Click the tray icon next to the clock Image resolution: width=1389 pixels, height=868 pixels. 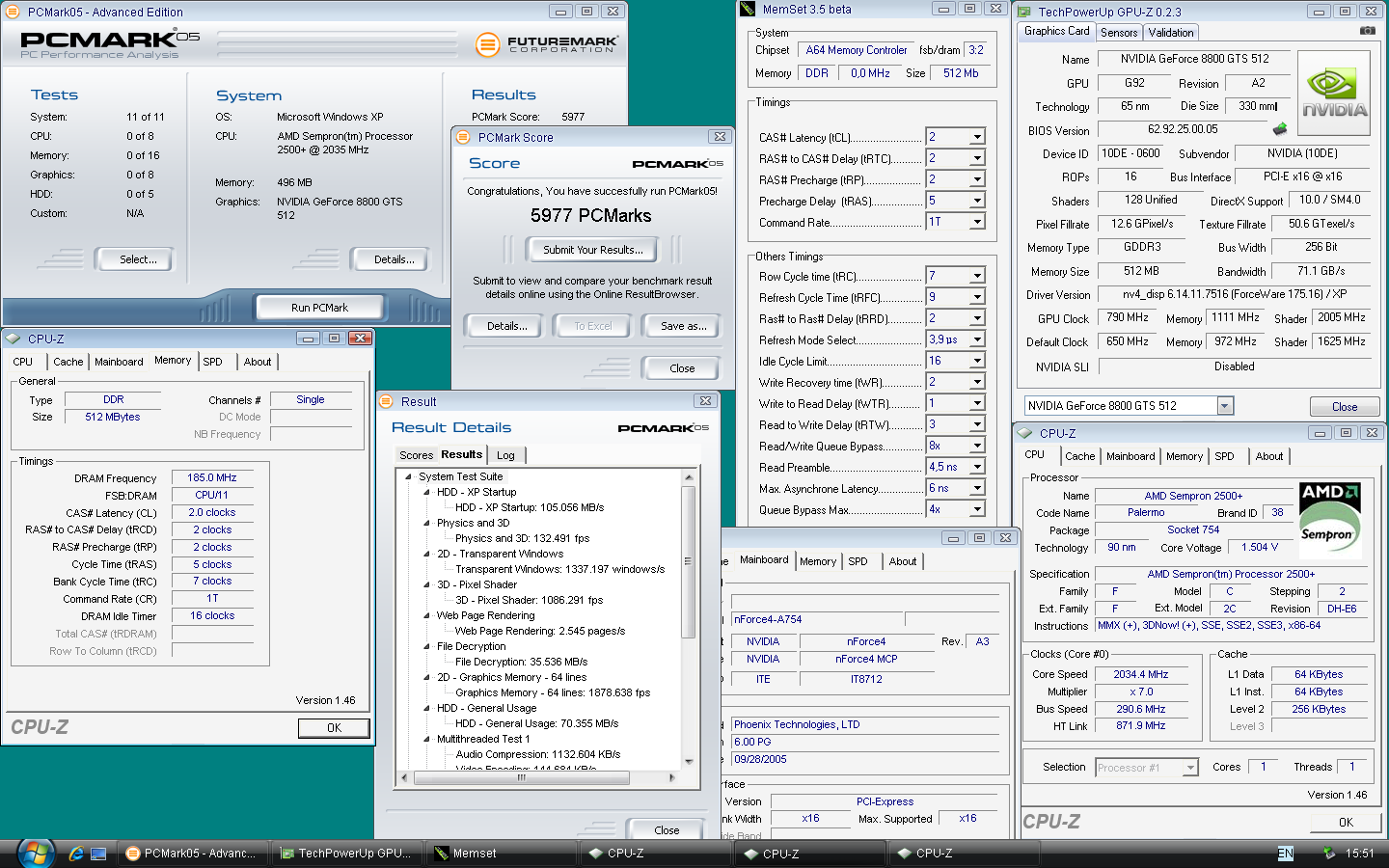pos(1328,853)
